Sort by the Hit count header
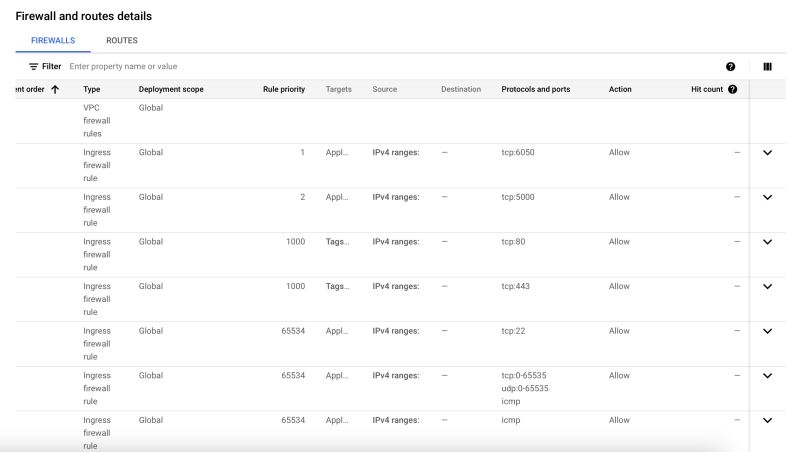This screenshot has width=800, height=452. (707, 89)
